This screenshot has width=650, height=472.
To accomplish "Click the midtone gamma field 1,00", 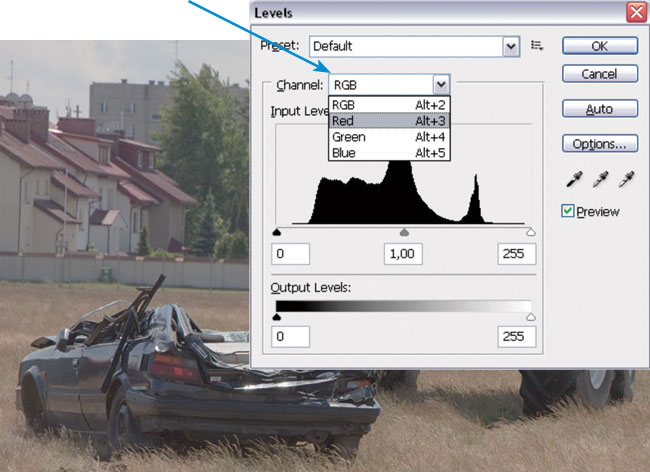I will pyautogui.click(x=403, y=254).
